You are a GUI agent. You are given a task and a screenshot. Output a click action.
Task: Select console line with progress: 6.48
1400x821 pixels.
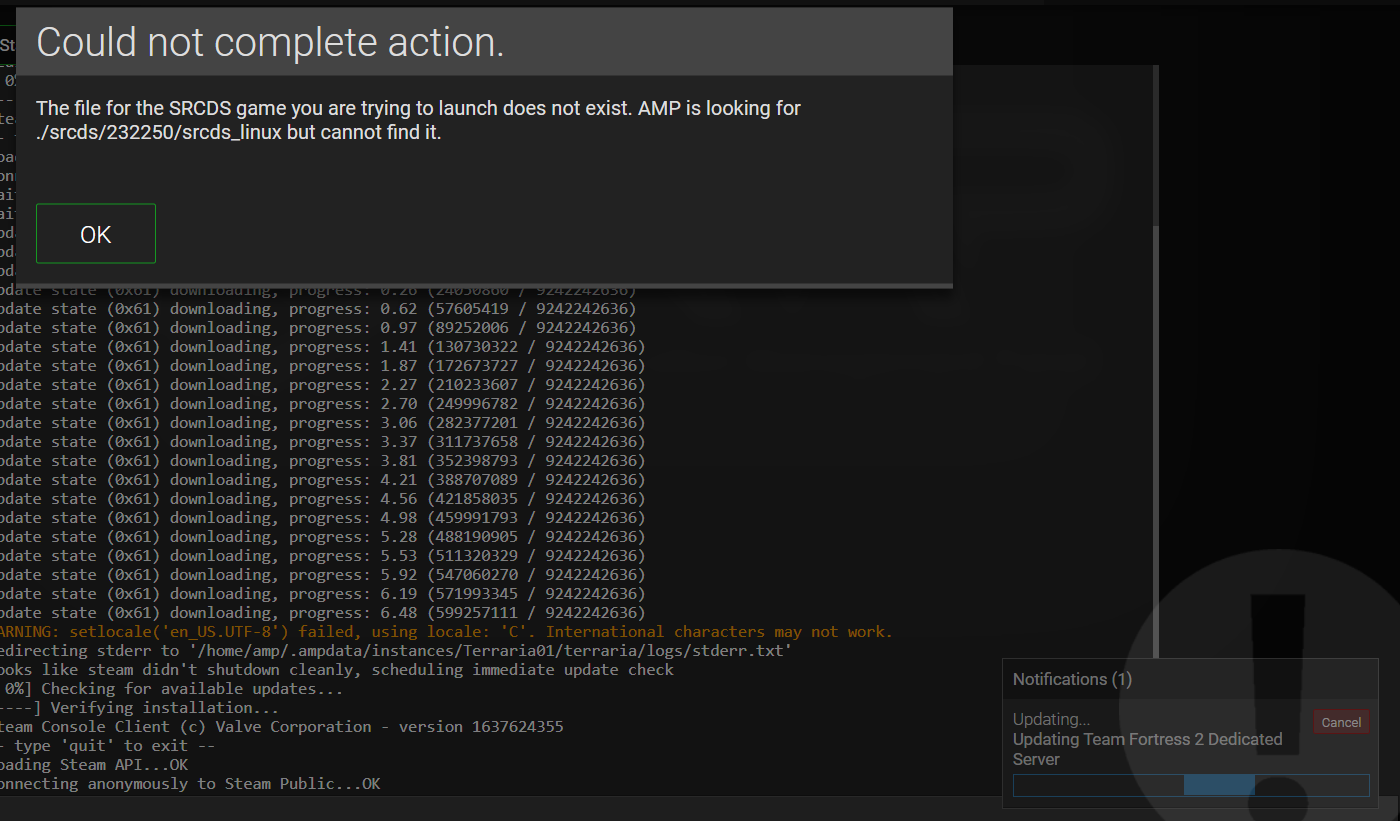point(322,613)
